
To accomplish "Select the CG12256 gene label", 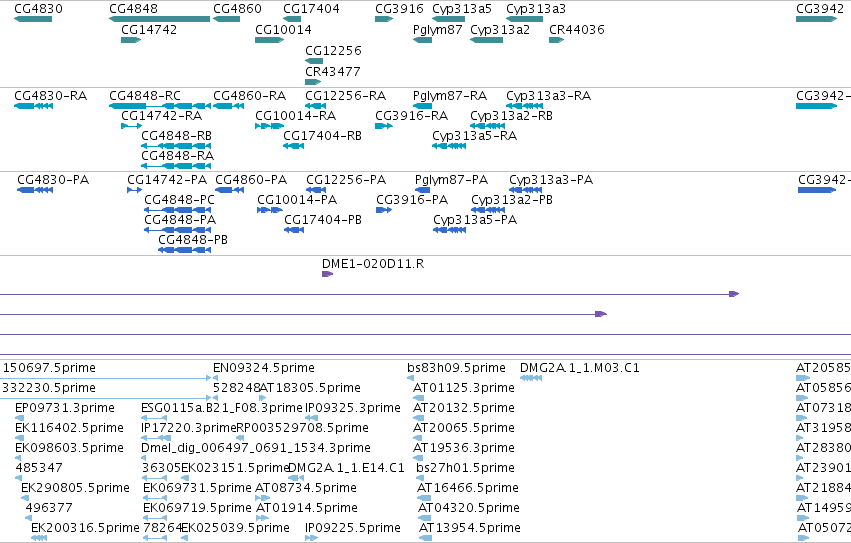I will point(333,50).
